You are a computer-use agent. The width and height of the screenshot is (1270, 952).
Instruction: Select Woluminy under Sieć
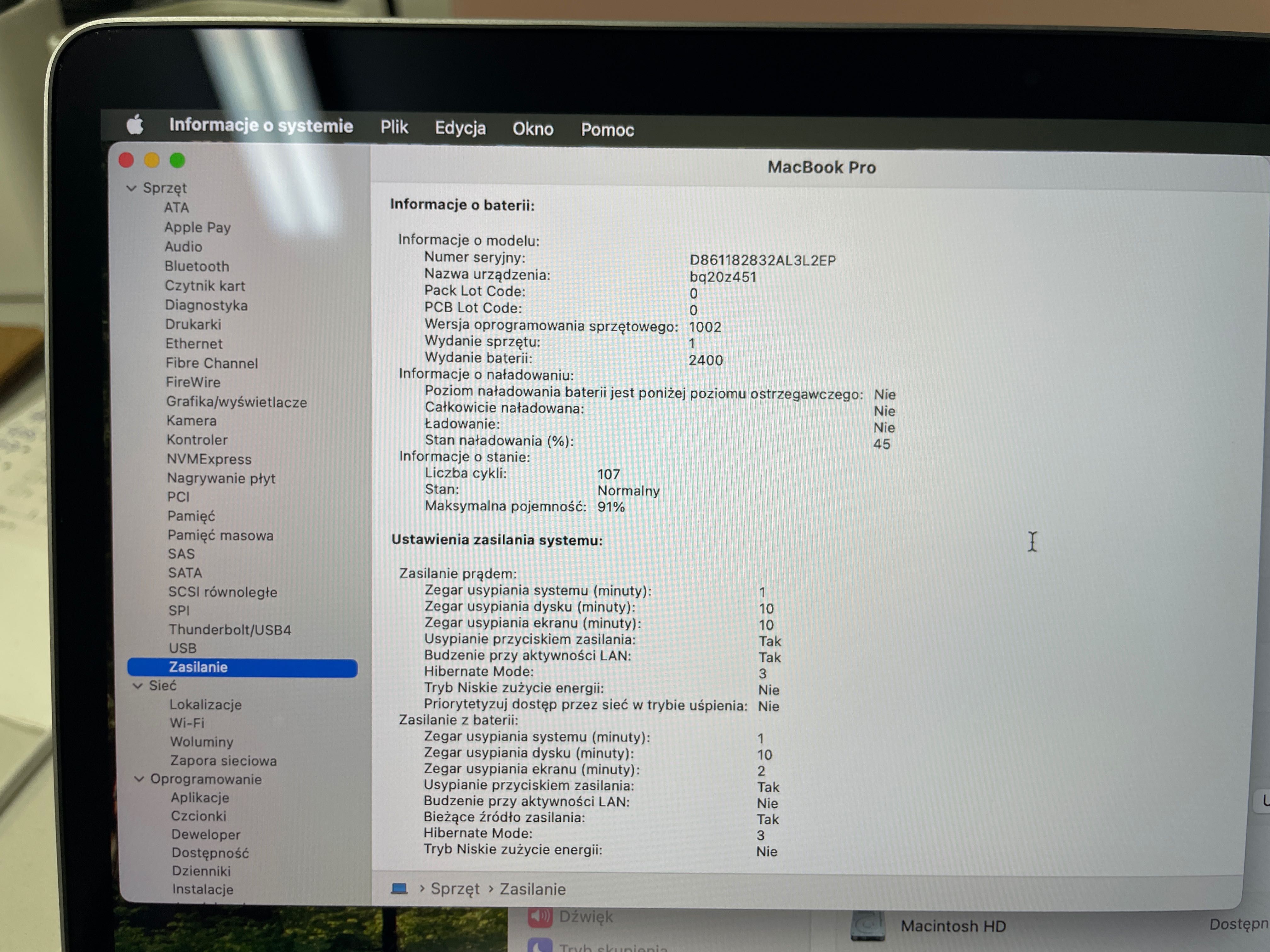click(x=202, y=742)
